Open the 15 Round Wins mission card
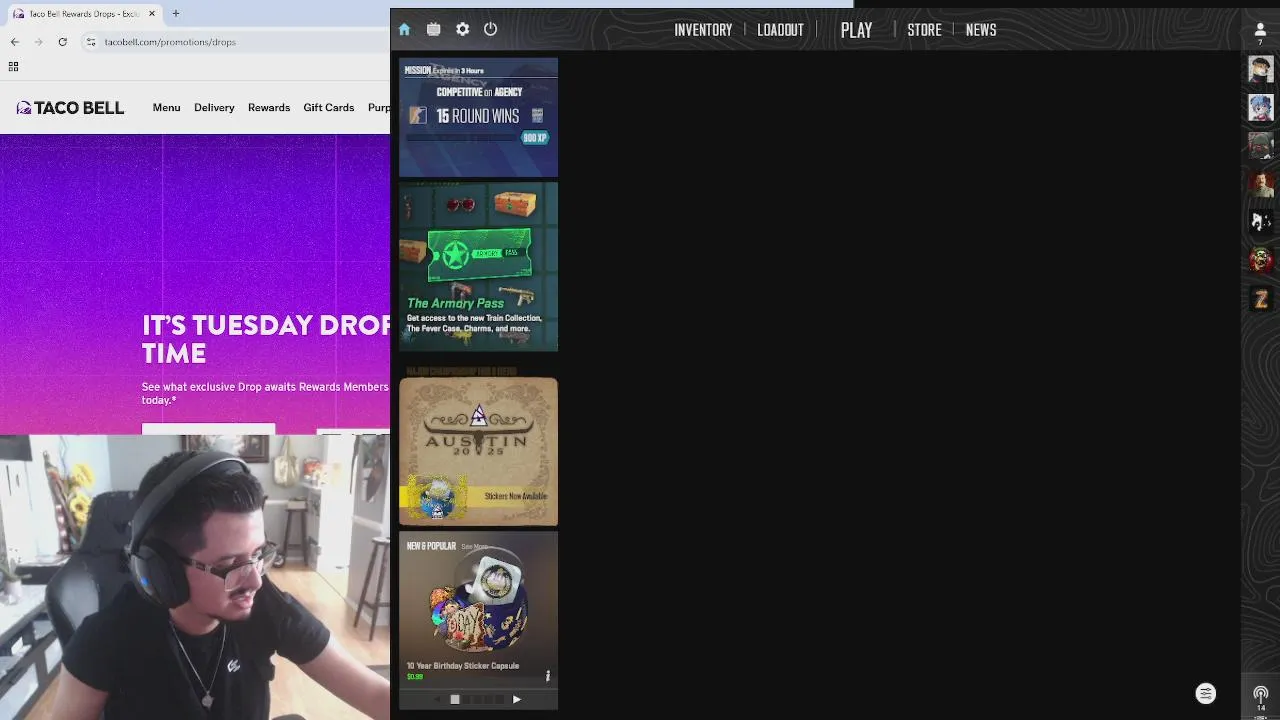The width and height of the screenshot is (1280, 720). (478, 117)
